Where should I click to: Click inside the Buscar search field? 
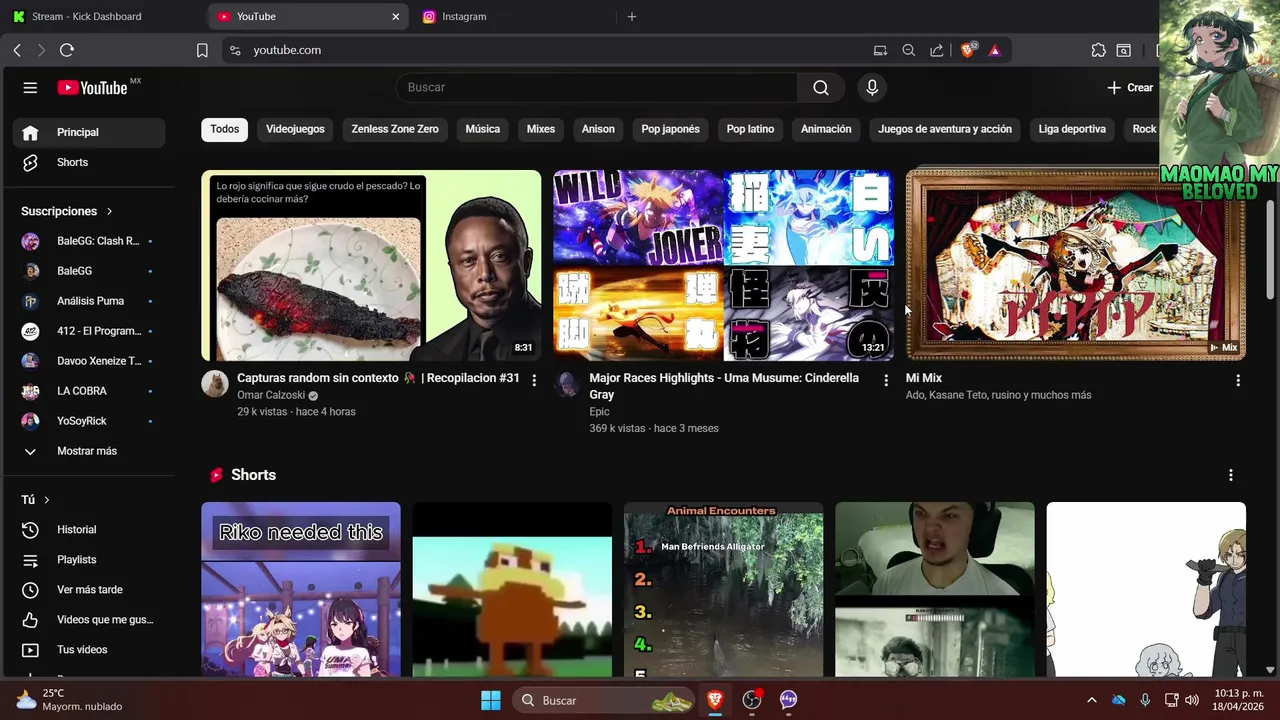[596, 88]
